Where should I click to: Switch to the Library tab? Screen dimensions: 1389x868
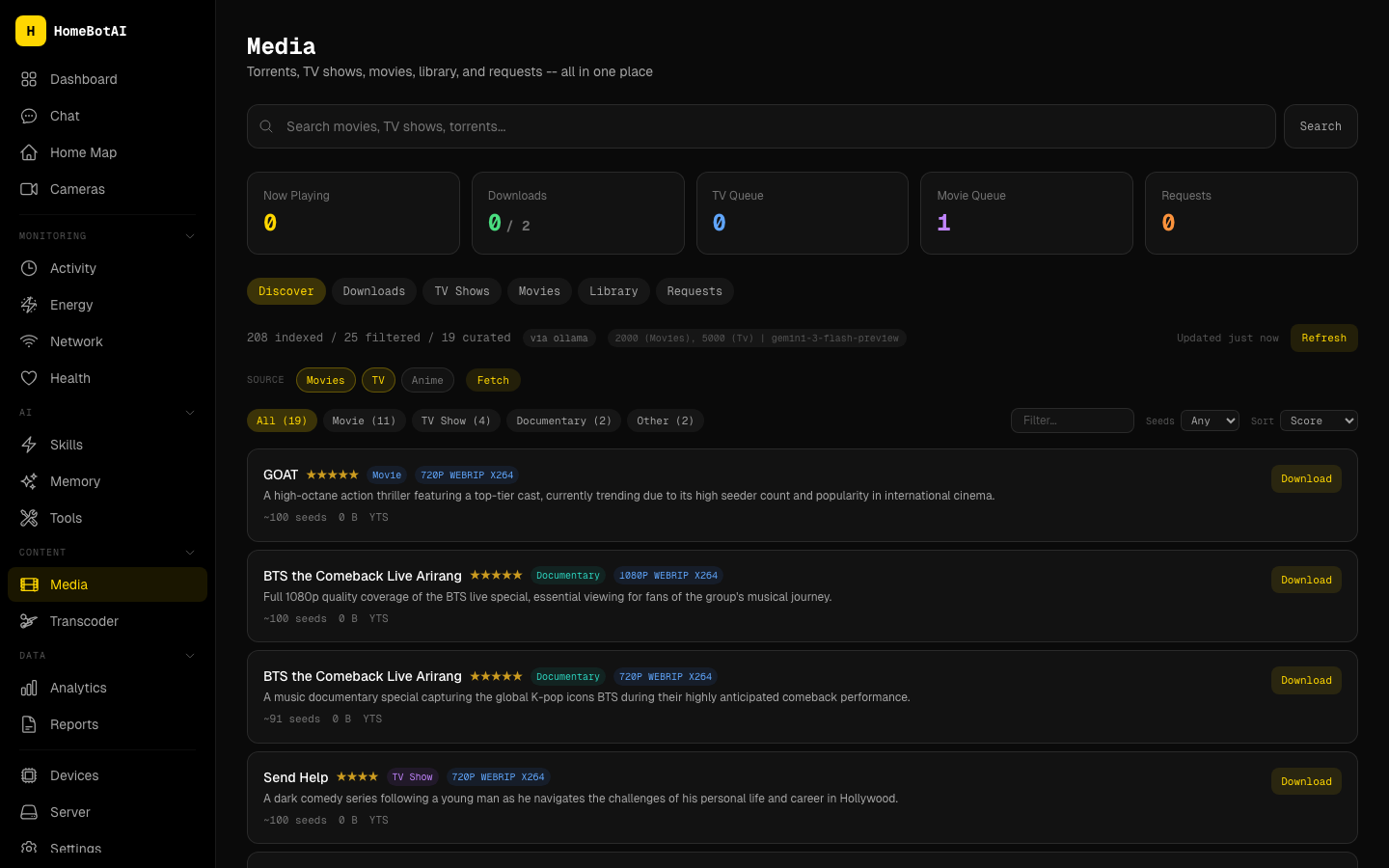(x=613, y=291)
